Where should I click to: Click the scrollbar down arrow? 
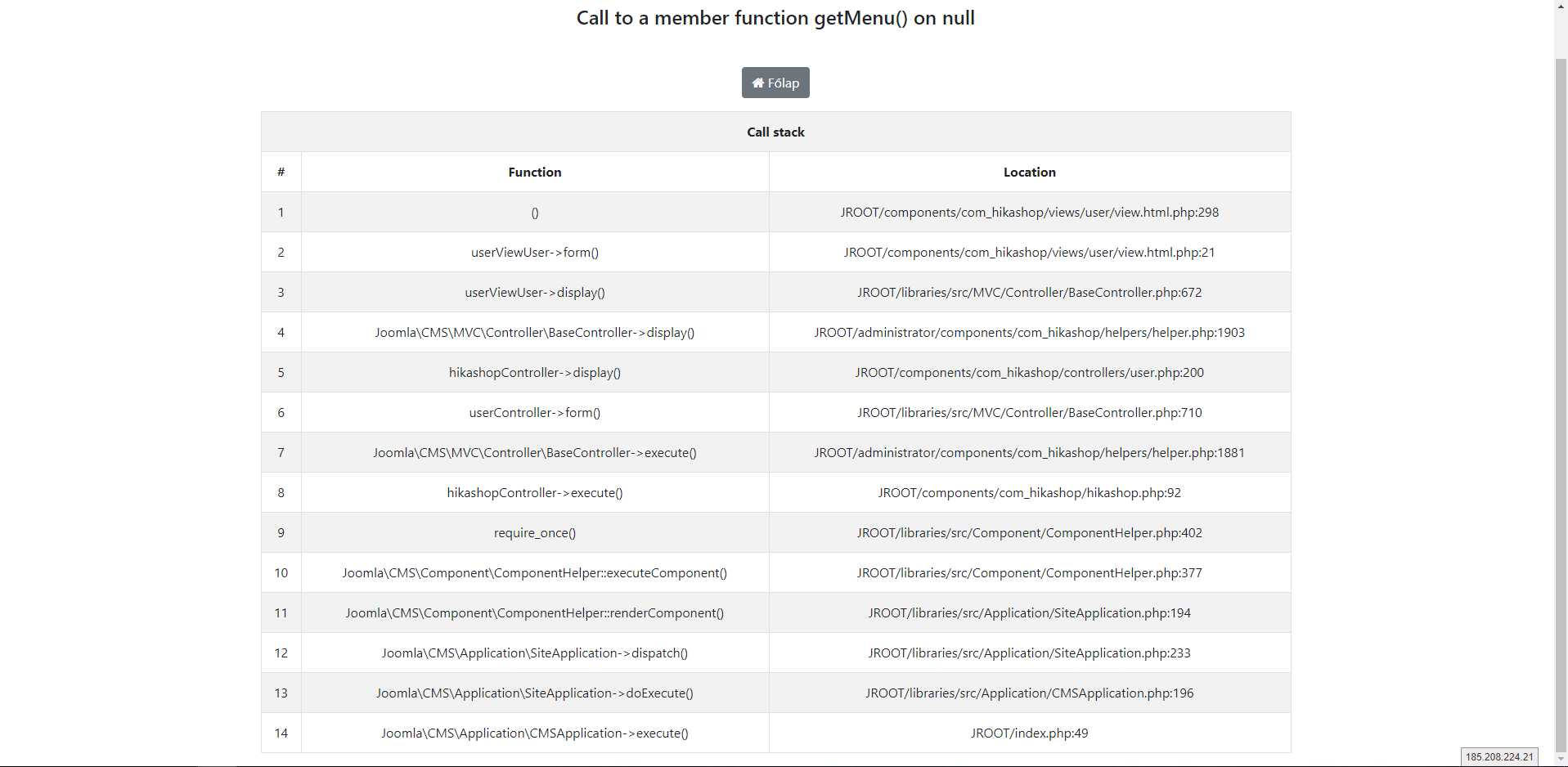pyautogui.click(x=1561, y=759)
